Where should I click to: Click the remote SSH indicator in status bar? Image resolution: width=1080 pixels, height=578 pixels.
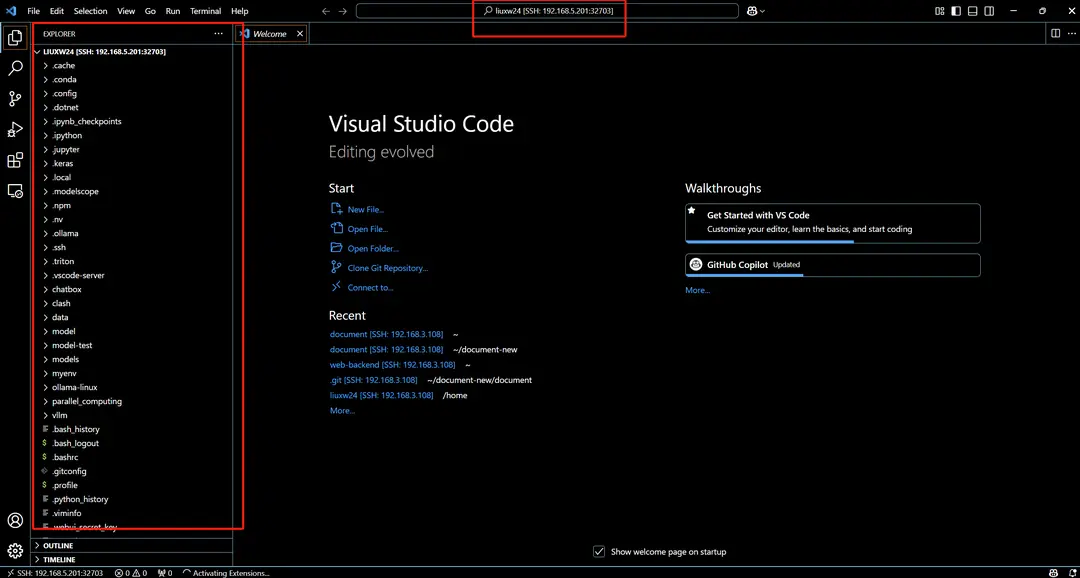point(54,572)
